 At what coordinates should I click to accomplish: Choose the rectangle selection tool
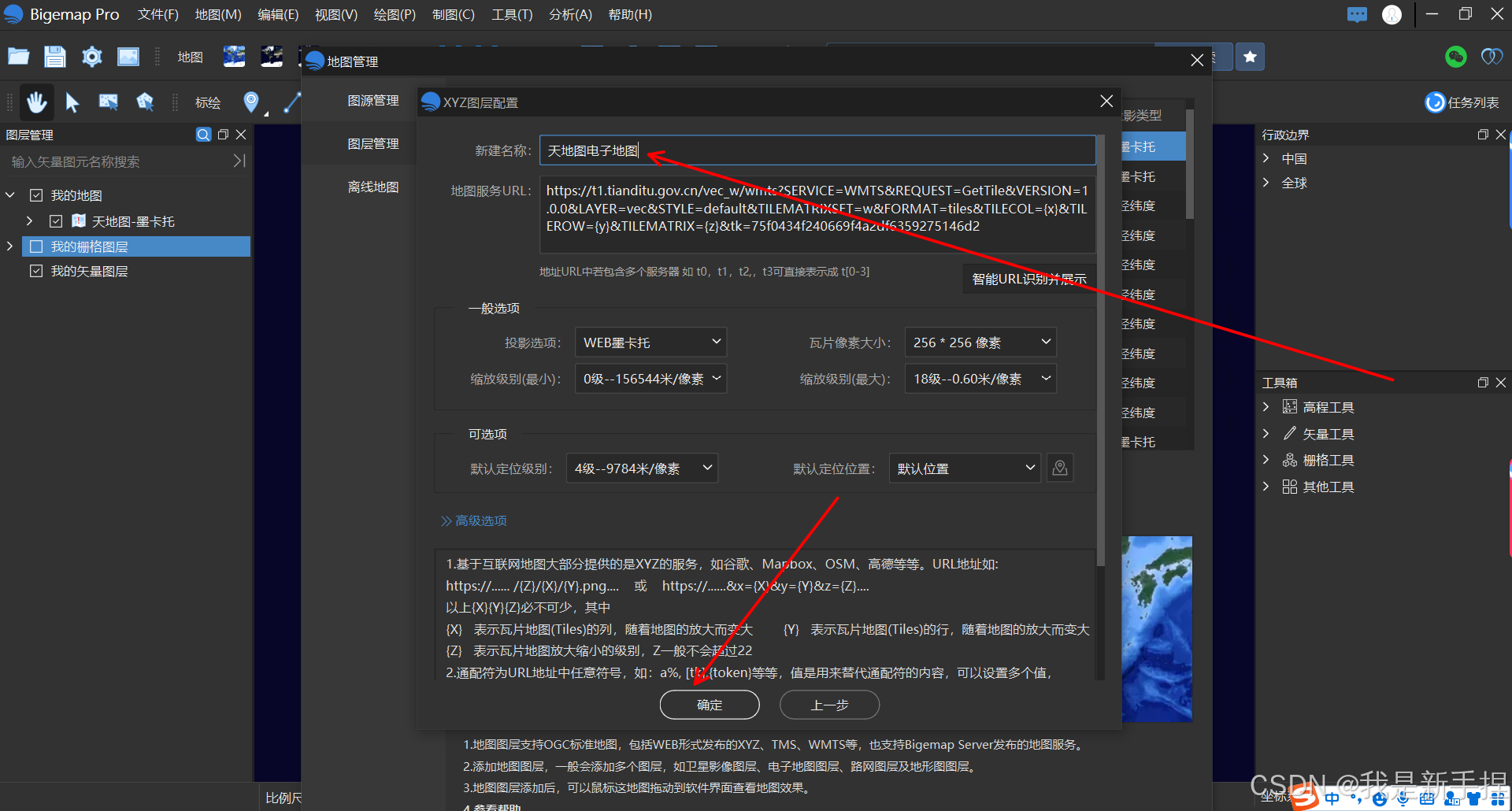pos(109,102)
